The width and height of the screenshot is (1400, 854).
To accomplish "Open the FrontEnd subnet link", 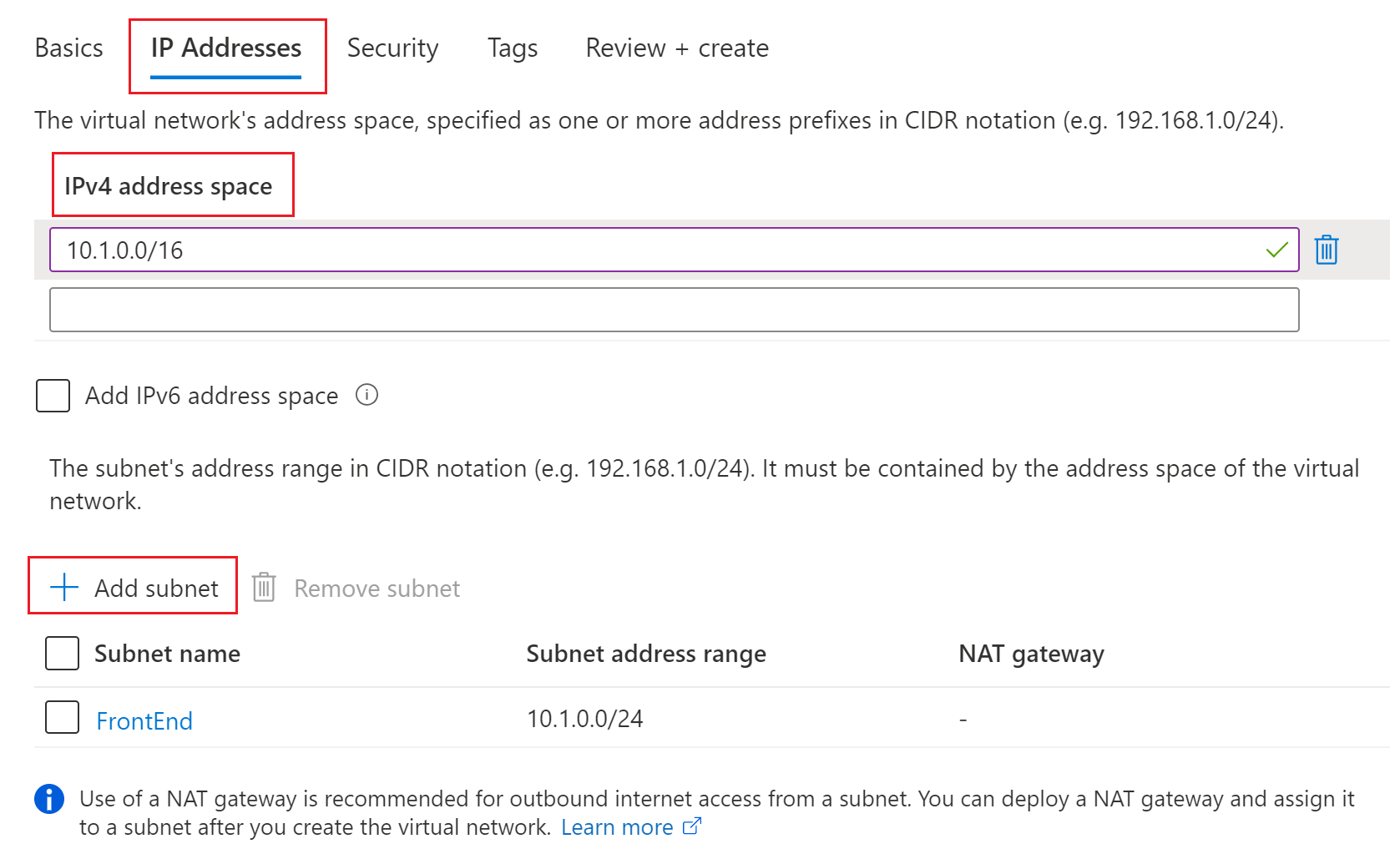I will [144, 721].
